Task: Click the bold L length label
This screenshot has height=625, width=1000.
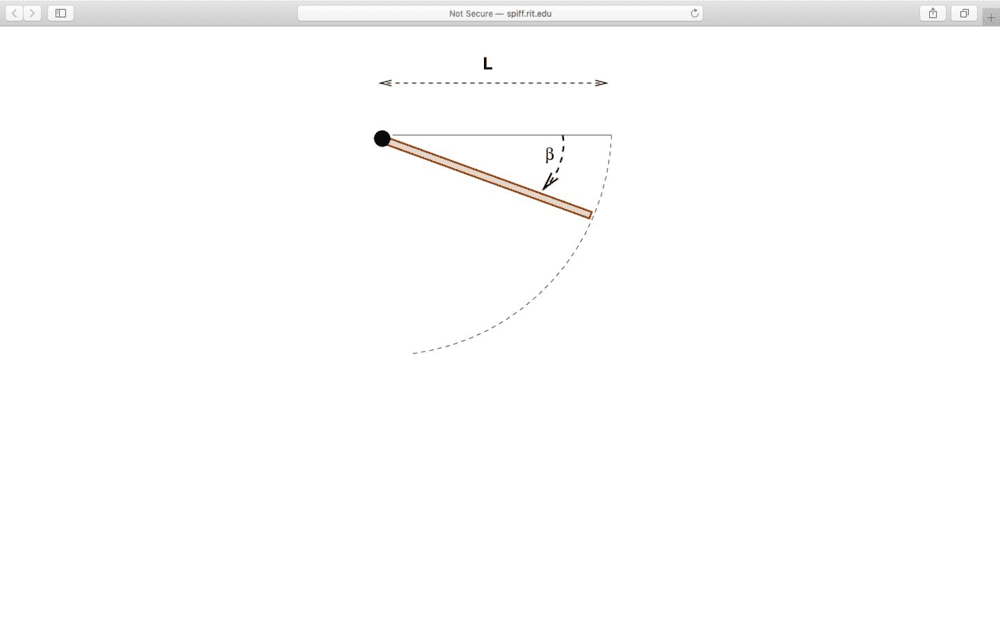Action: coord(488,64)
